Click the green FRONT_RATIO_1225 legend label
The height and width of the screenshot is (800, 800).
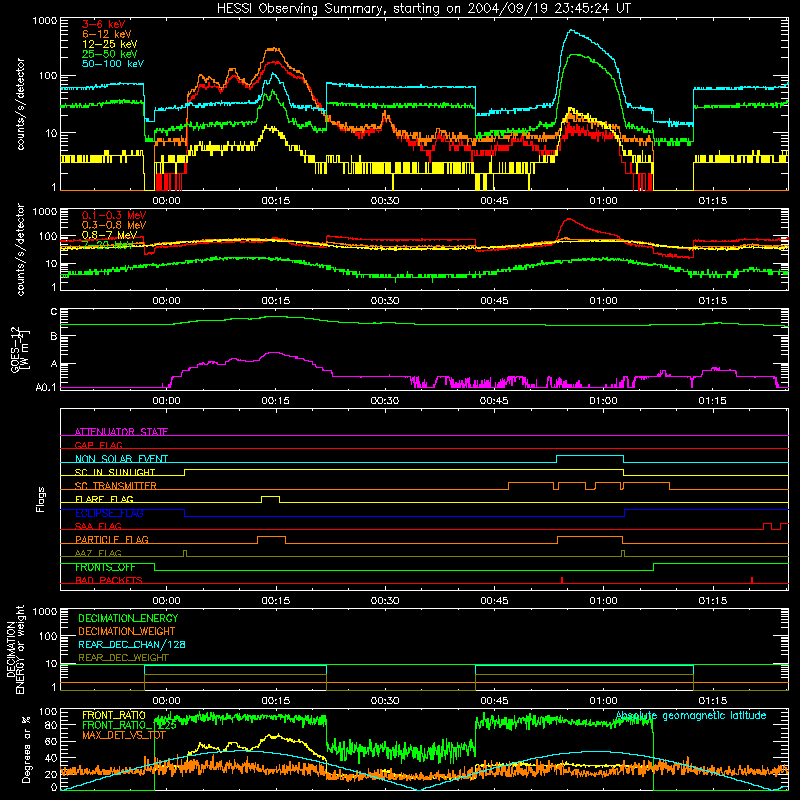pos(129,725)
